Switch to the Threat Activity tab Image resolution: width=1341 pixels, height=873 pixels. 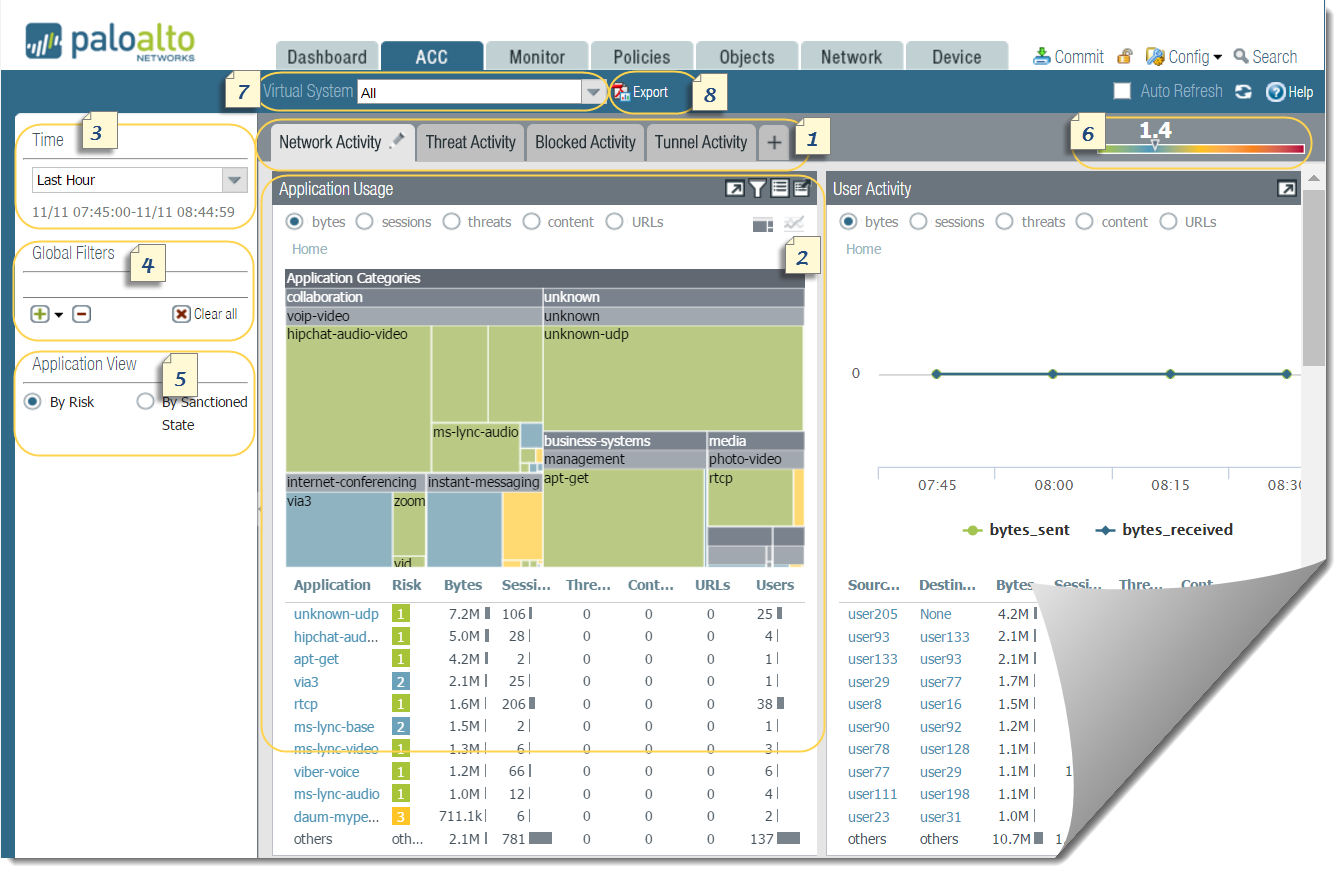click(x=470, y=142)
